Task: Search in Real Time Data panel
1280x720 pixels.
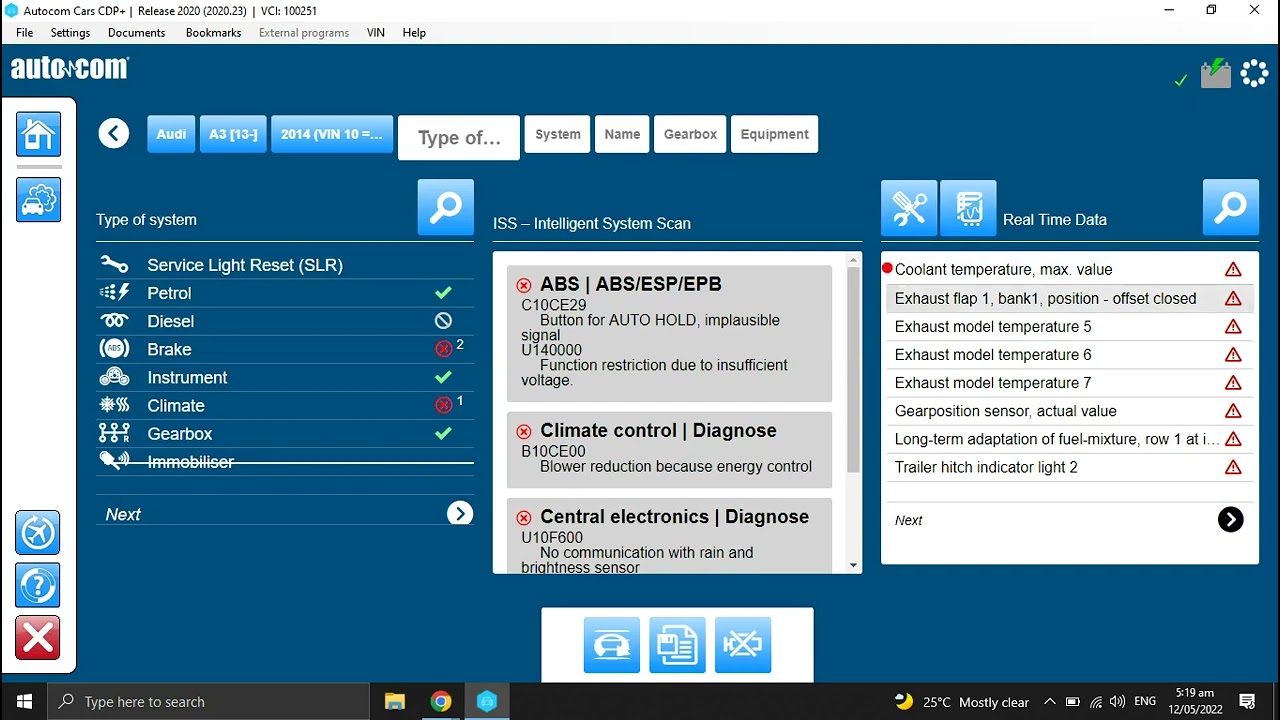Action: click(1231, 208)
